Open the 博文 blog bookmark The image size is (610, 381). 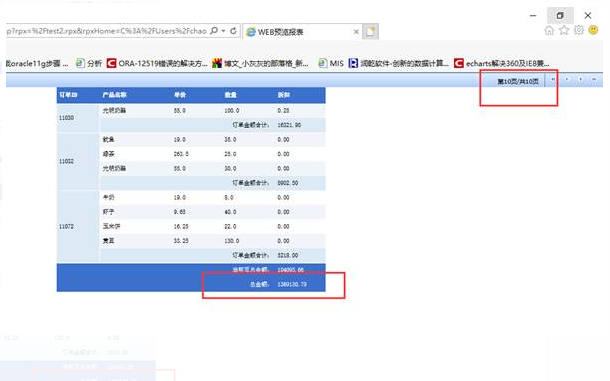click(260, 63)
